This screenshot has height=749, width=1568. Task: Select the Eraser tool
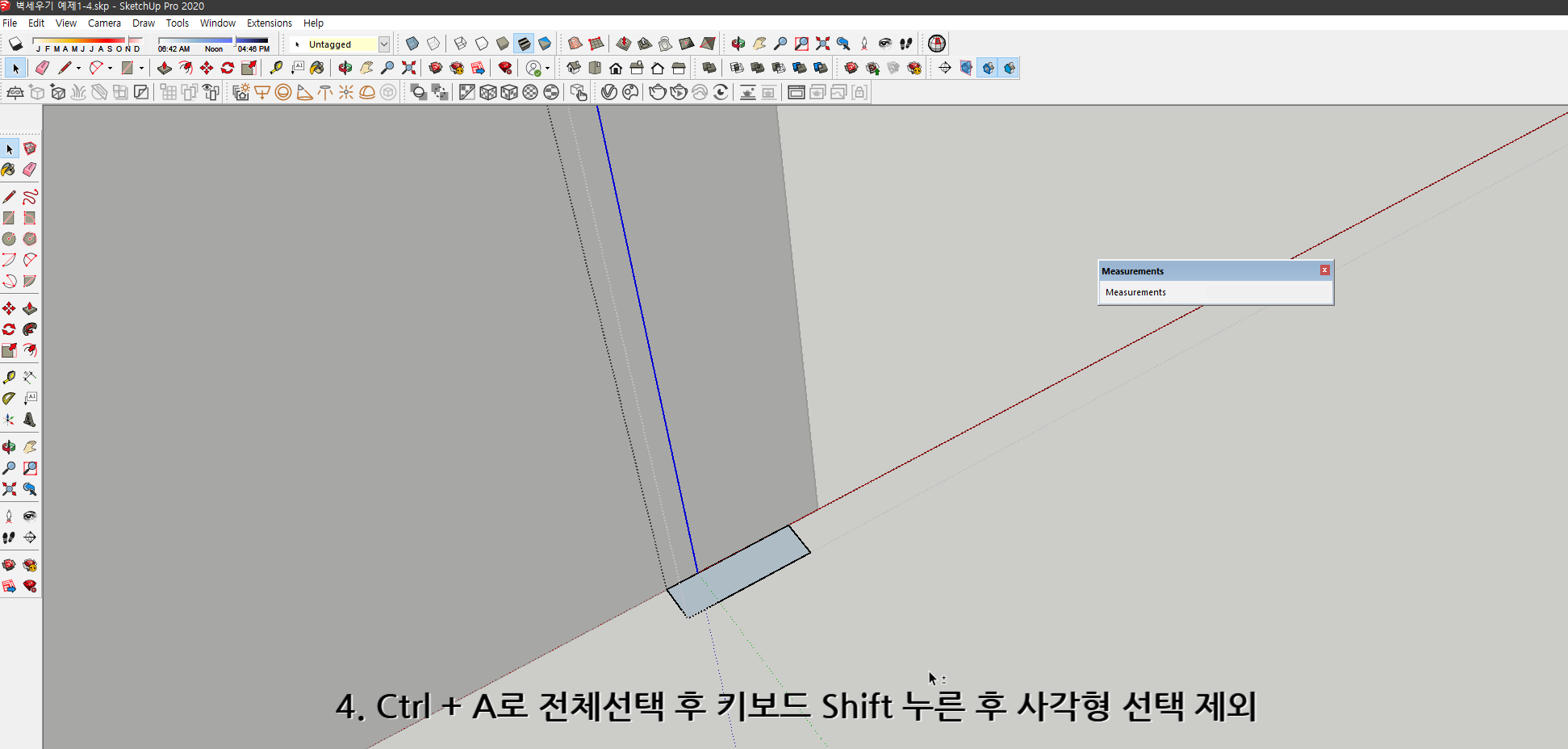click(42, 68)
